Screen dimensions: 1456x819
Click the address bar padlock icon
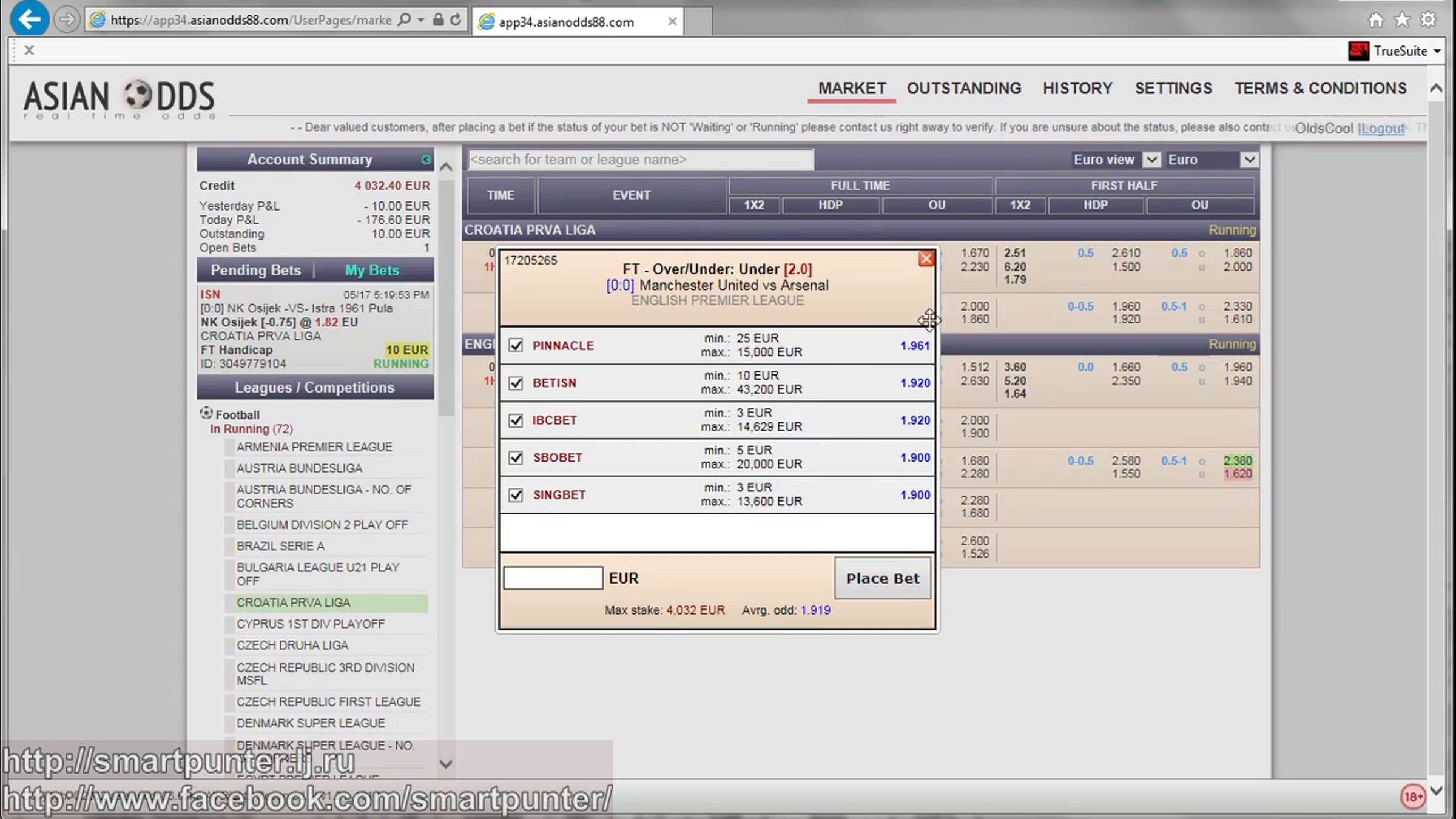(438, 20)
